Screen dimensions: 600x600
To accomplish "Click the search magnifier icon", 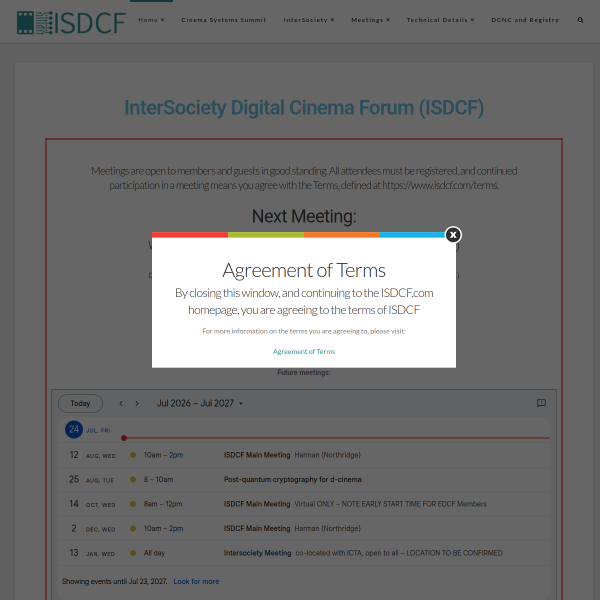I will (x=580, y=20).
